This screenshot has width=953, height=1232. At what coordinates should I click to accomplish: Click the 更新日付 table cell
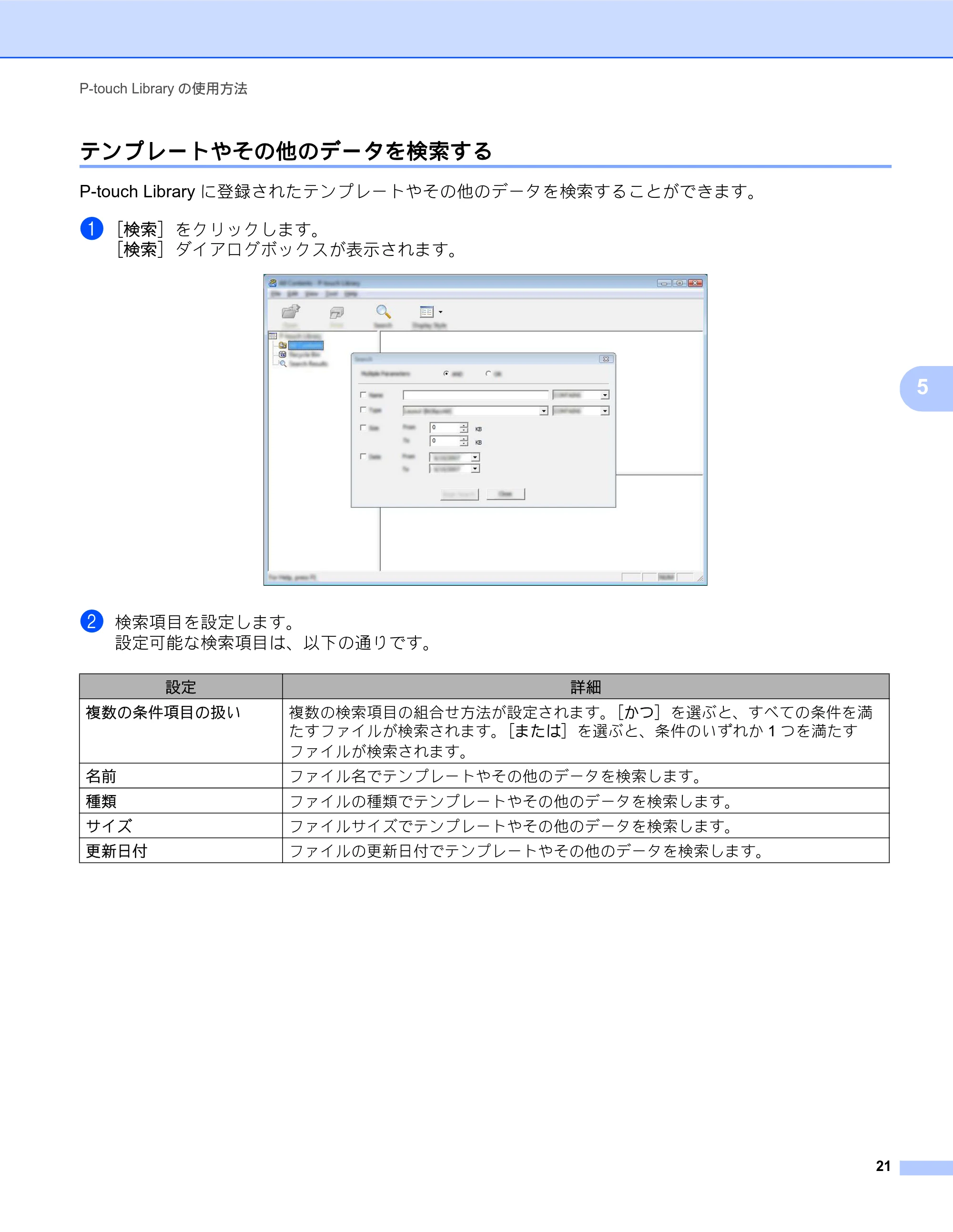tap(181, 851)
